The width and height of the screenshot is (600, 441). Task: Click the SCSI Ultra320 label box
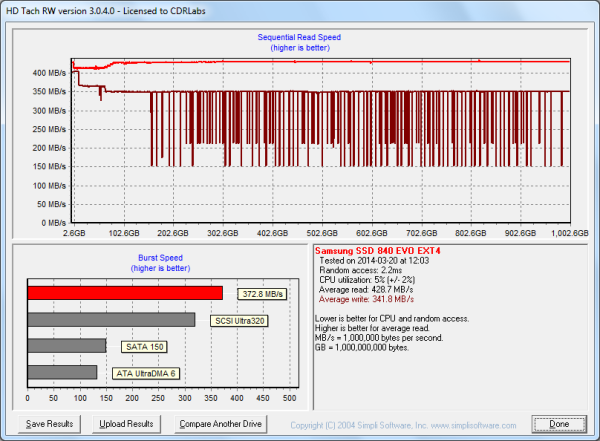coord(239,321)
